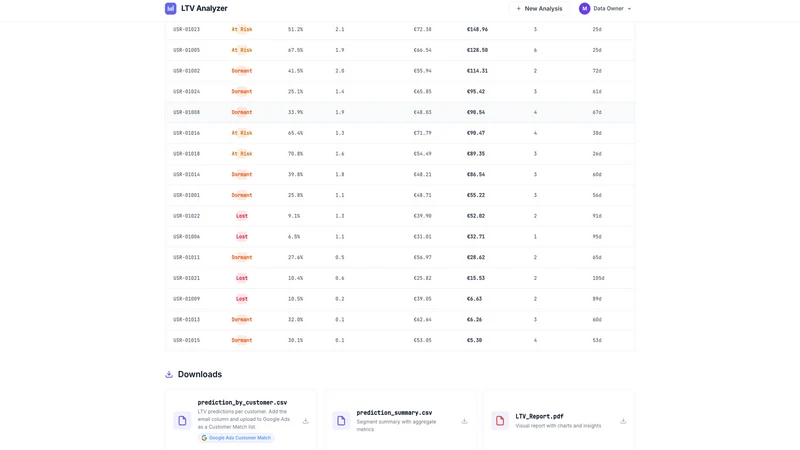The height and width of the screenshot is (450, 800).
Task: Click the €90.54 predicted value
Action: pos(476,112)
